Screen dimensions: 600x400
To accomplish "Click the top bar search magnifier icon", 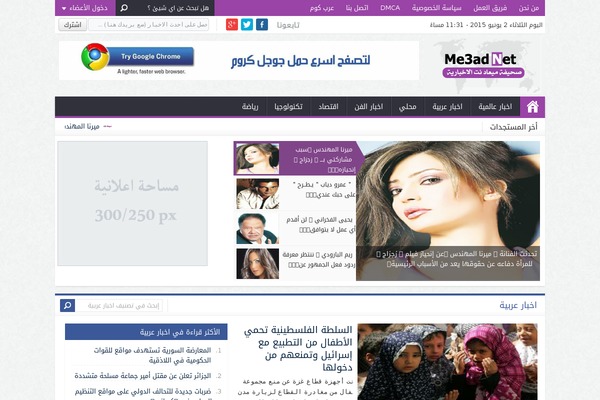I will [x=124, y=8].
